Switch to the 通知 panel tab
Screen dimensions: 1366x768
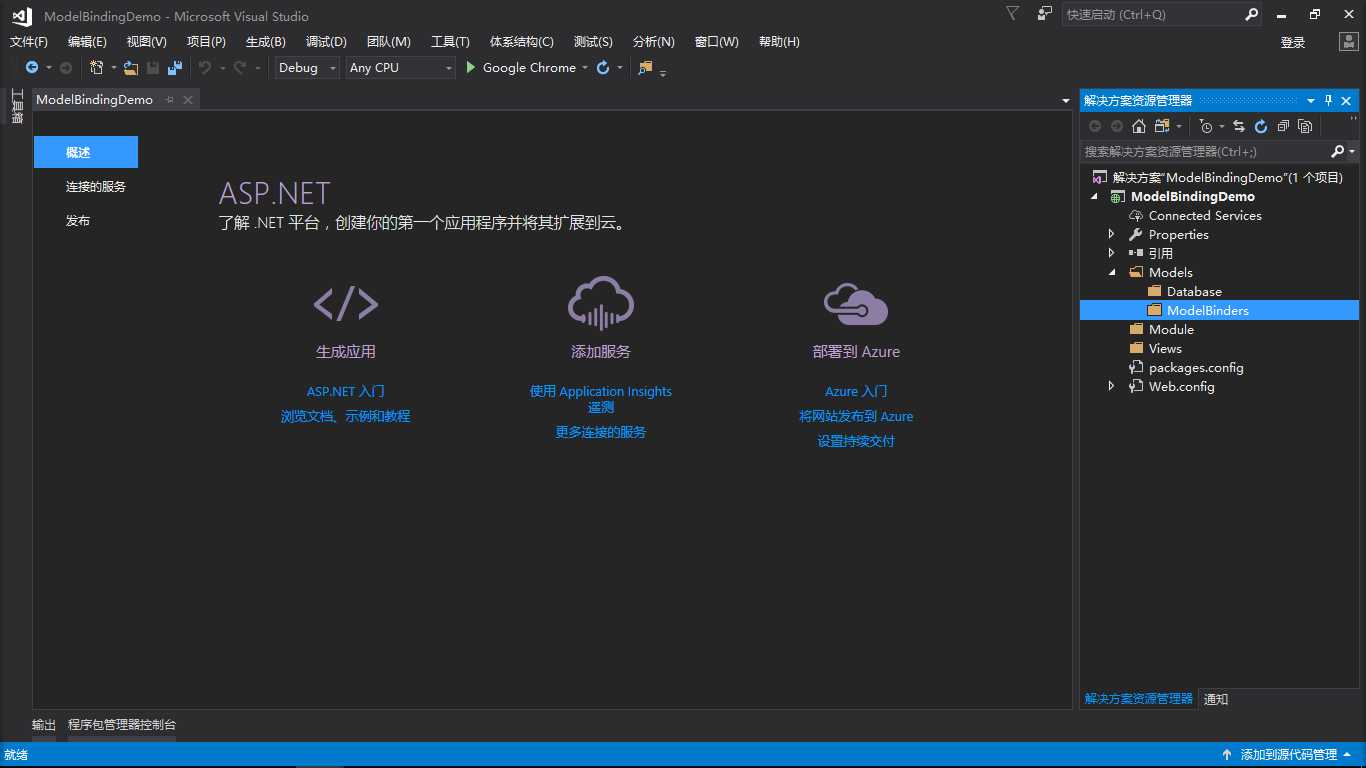(x=1216, y=699)
